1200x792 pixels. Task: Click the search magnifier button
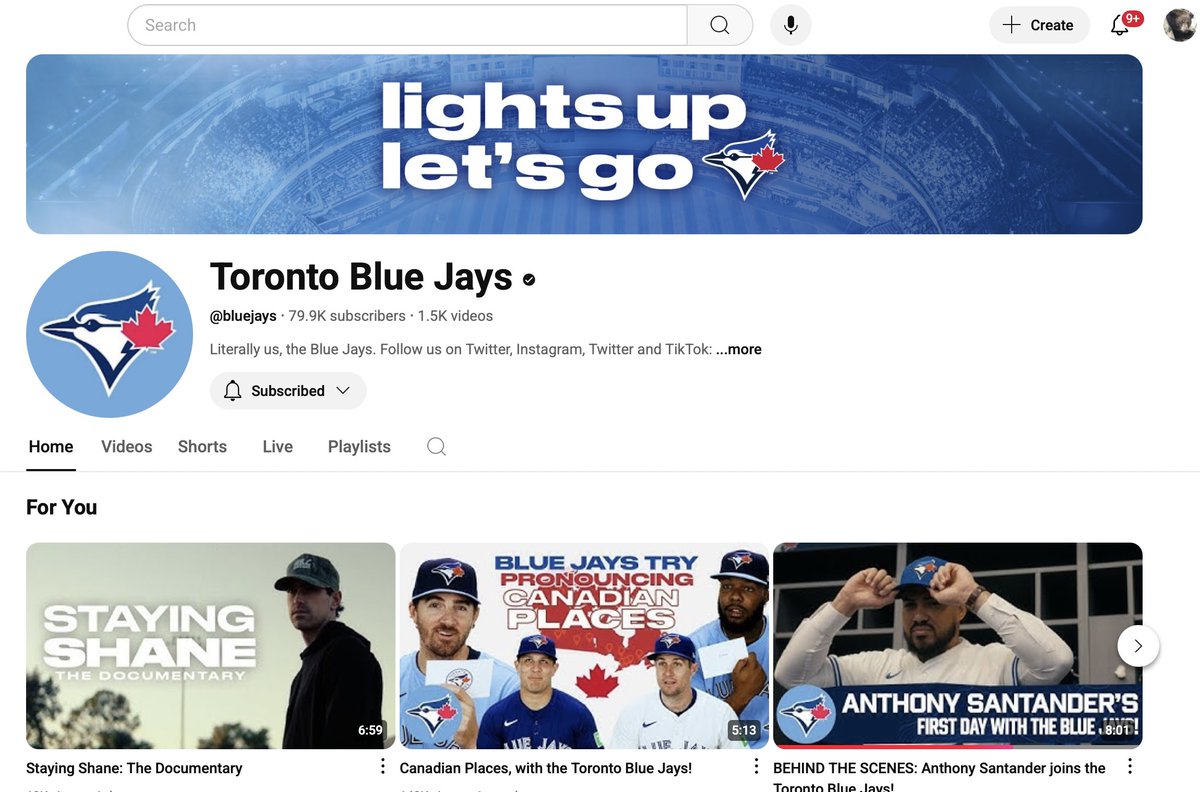(x=720, y=25)
